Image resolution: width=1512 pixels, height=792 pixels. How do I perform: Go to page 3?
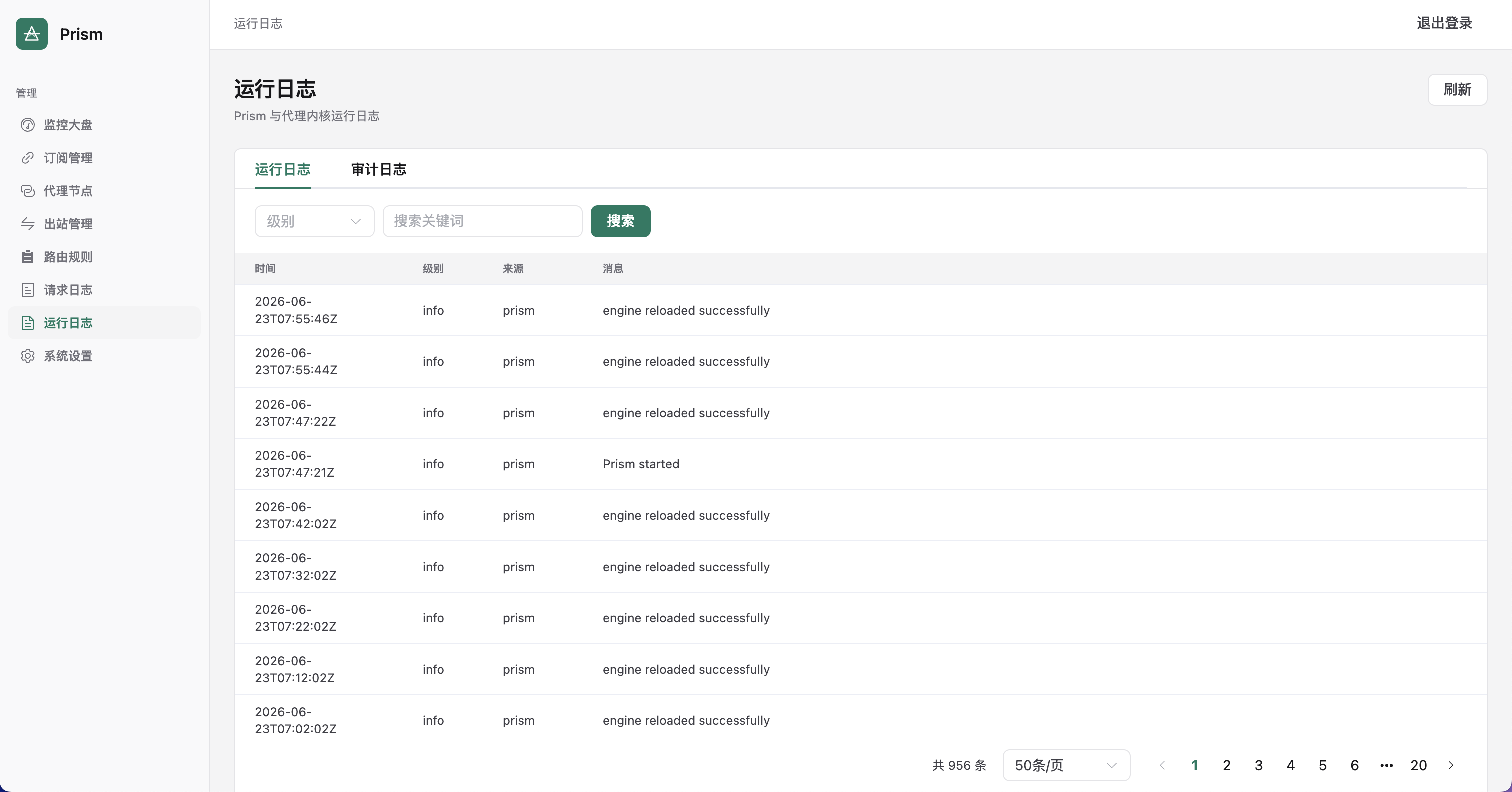pos(1259,765)
